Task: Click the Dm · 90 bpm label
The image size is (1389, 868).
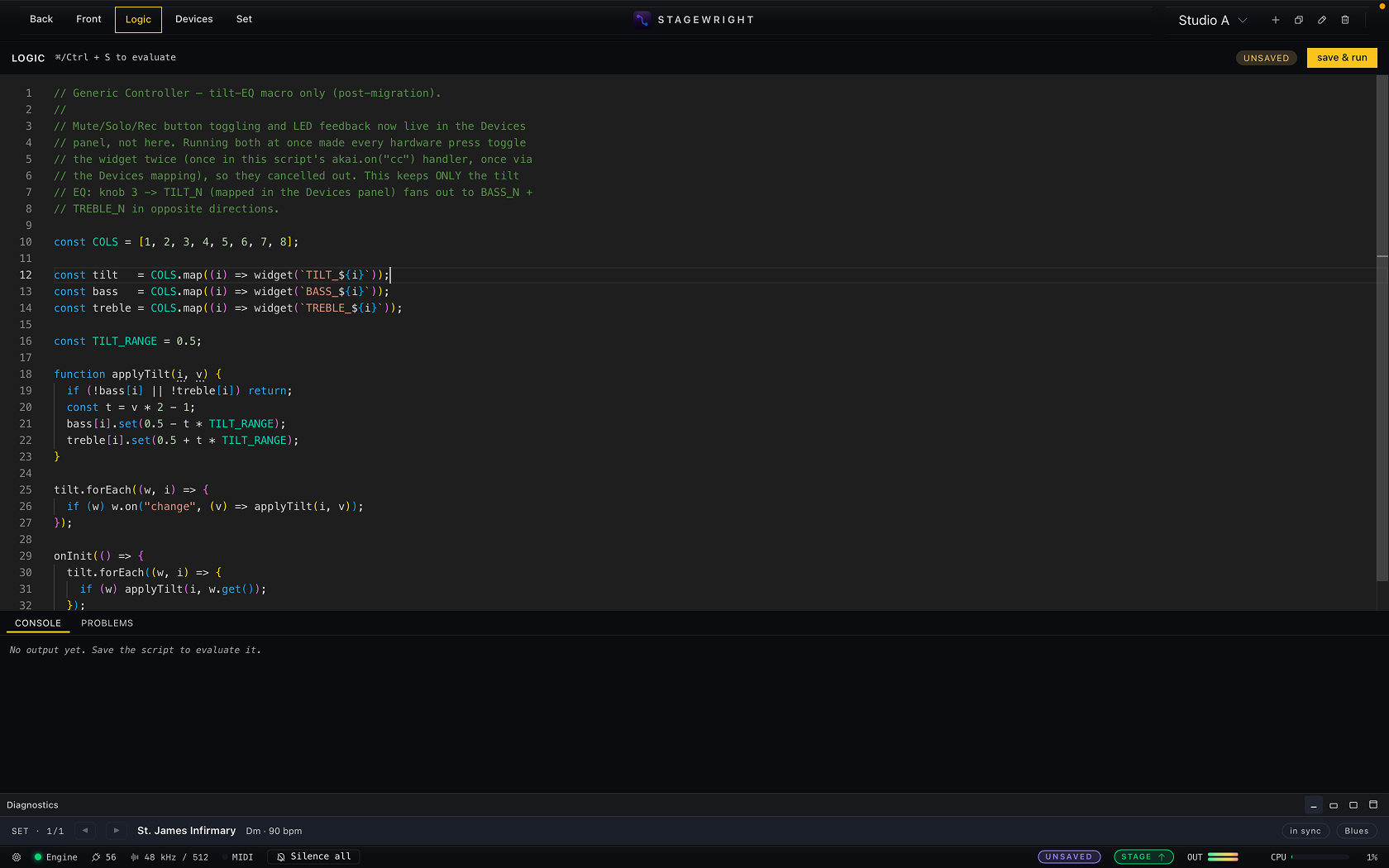Action: click(x=274, y=831)
